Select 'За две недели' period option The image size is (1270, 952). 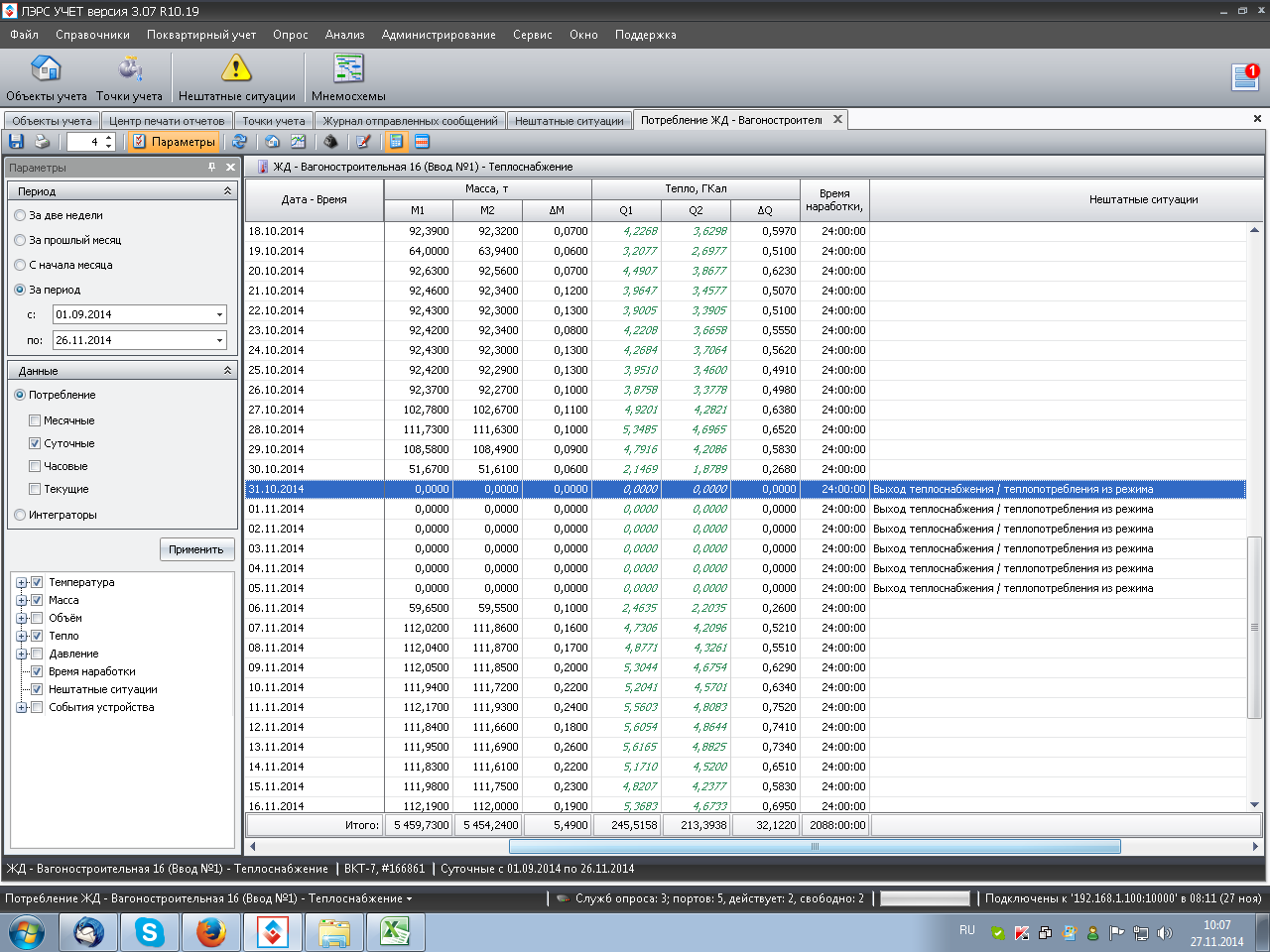[x=20, y=215]
